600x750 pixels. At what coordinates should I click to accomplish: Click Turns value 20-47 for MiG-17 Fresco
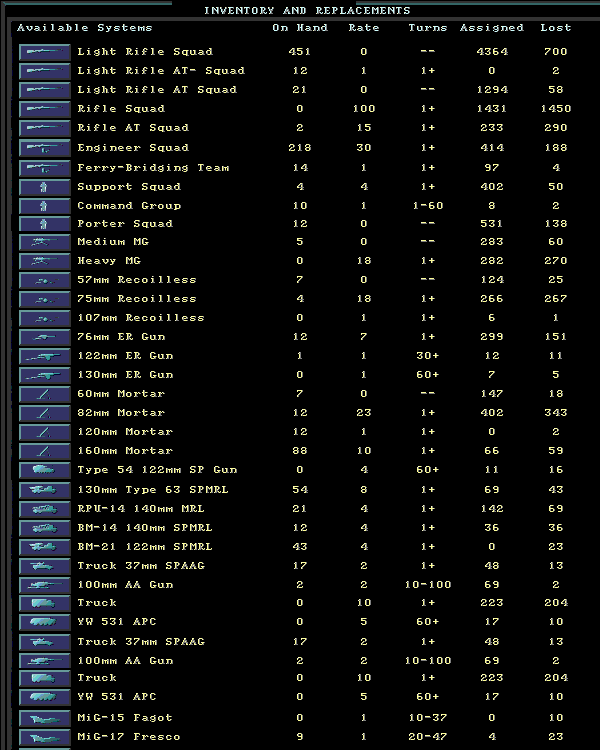point(428,737)
